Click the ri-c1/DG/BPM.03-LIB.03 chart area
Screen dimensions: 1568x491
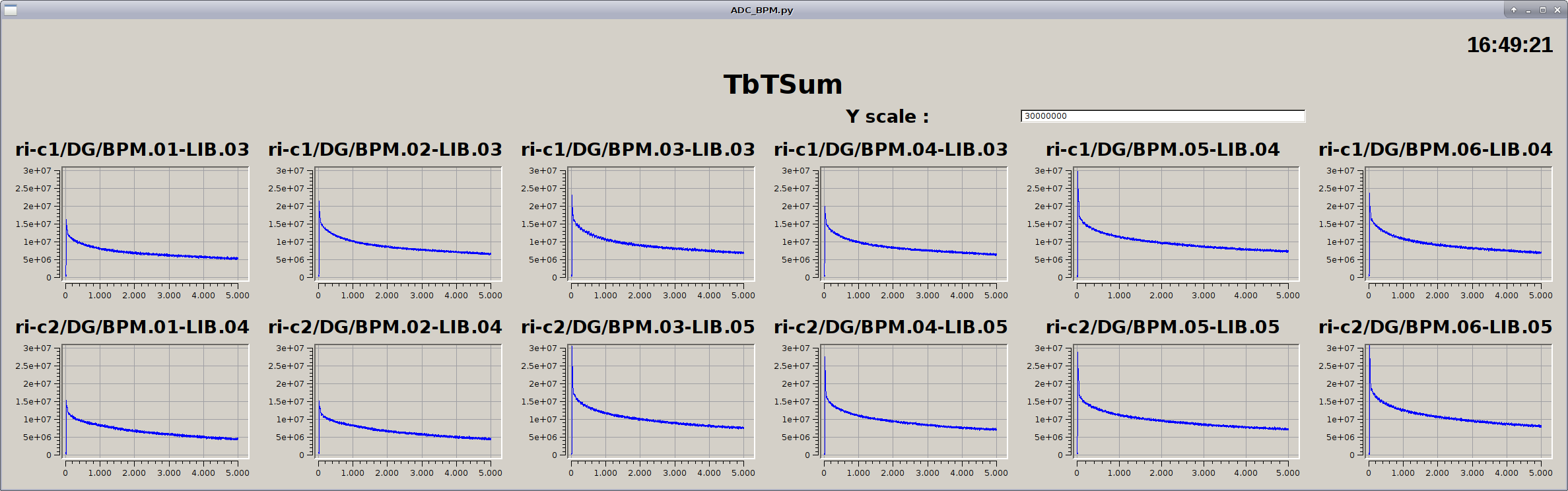[661, 224]
